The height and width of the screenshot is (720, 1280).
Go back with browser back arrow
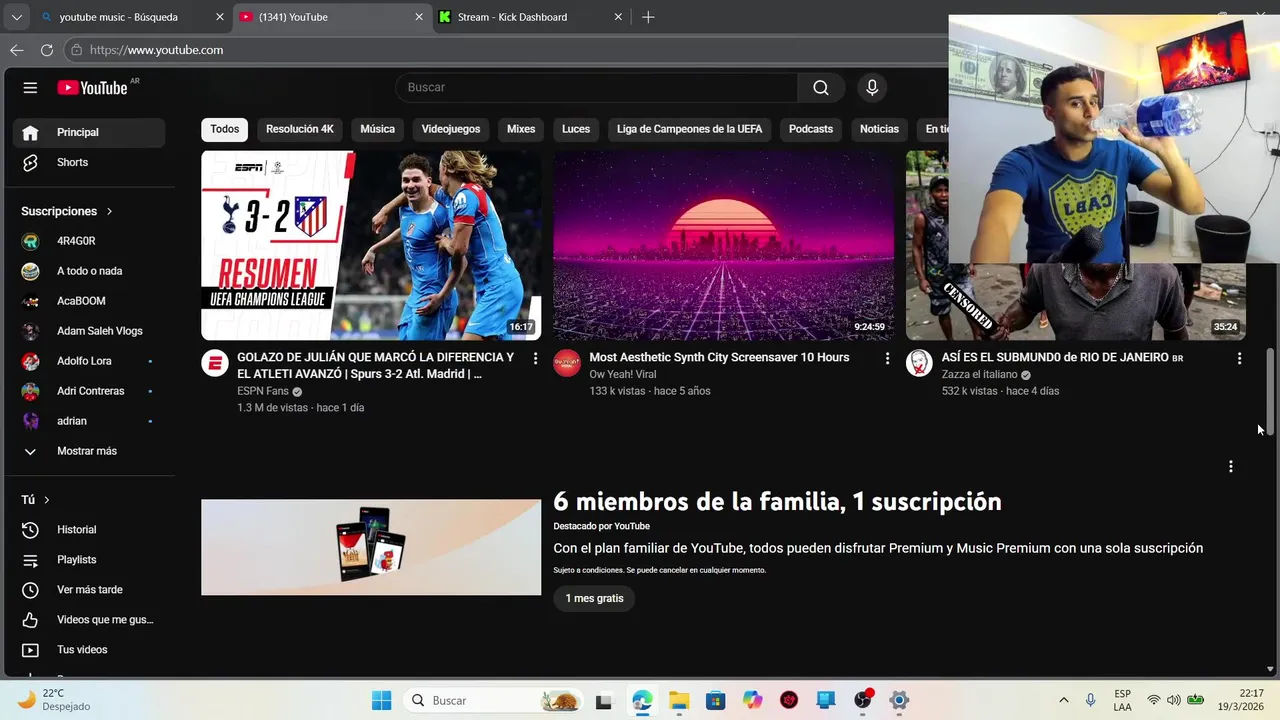click(x=17, y=50)
